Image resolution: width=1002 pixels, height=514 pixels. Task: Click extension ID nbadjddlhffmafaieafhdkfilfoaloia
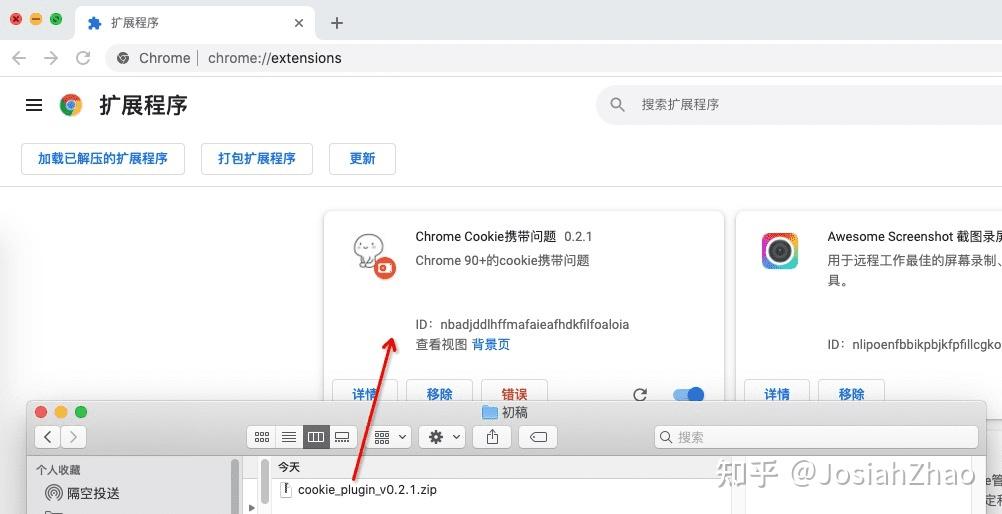[534, 324]
